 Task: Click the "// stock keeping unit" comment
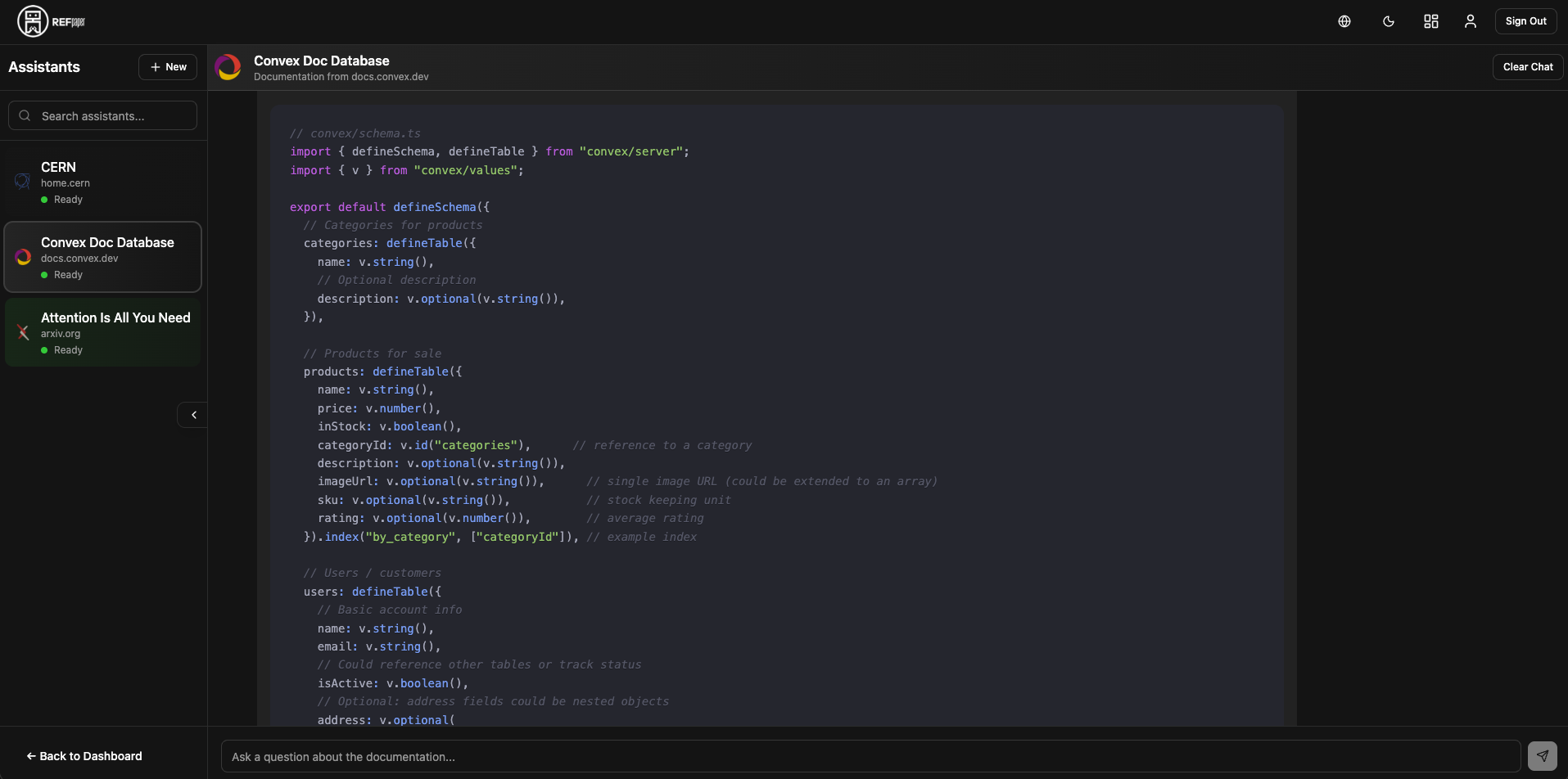point(659,500)
